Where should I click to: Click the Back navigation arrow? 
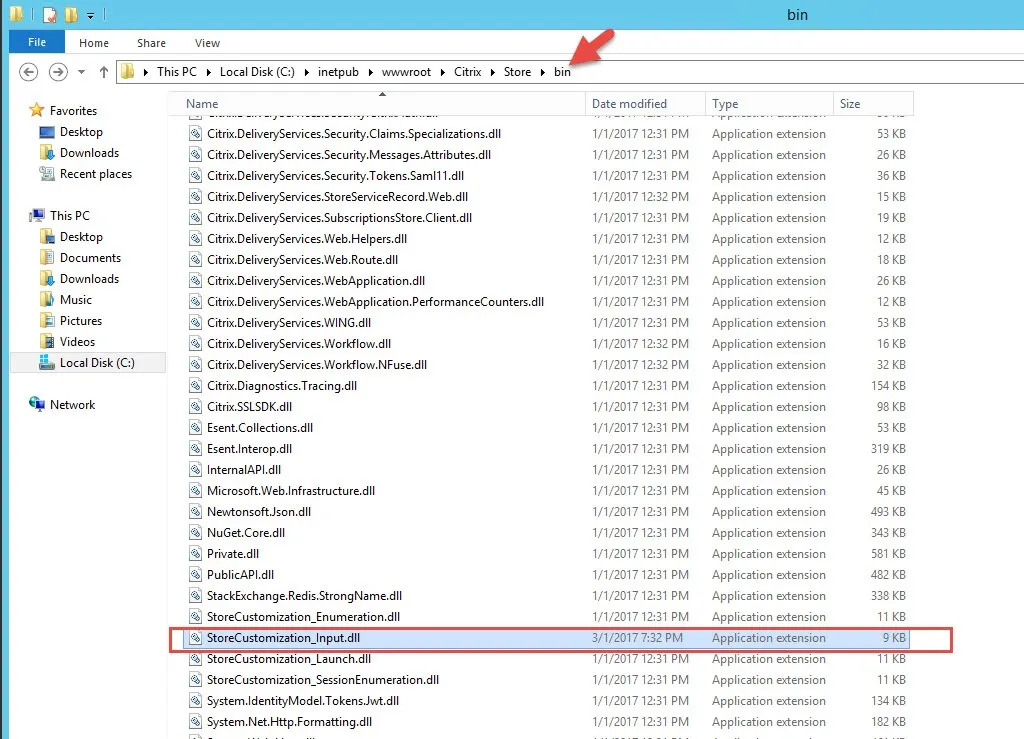[29, 72]
